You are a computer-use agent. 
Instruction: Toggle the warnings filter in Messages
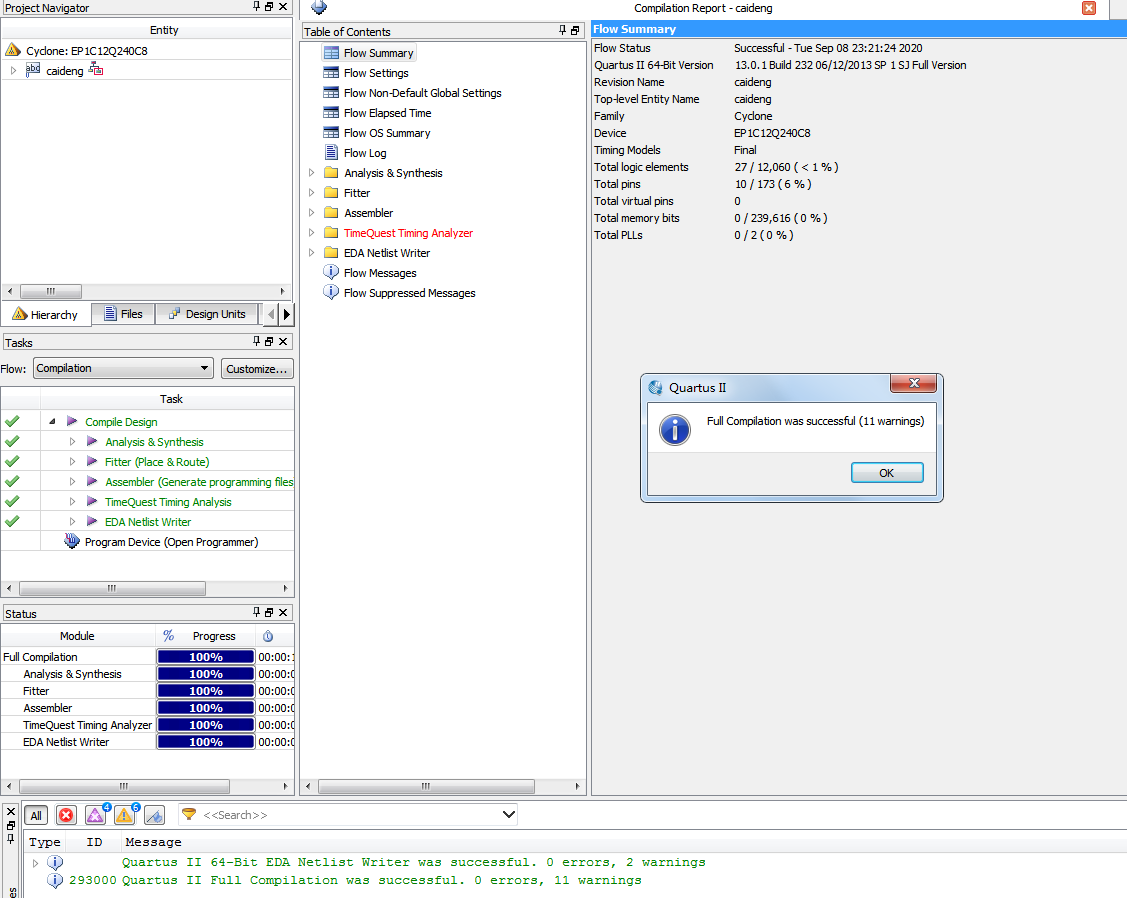click(124, 815)
